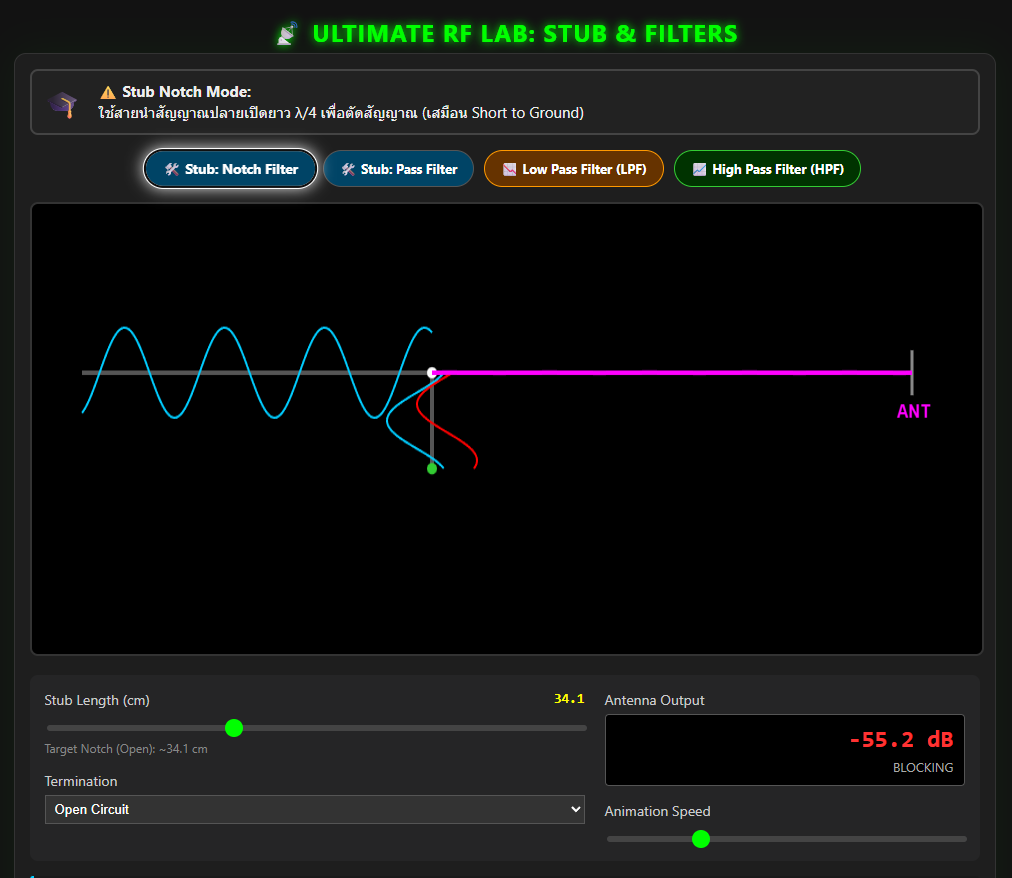Click the downward chart icon on Low Pass Filter

509,169
